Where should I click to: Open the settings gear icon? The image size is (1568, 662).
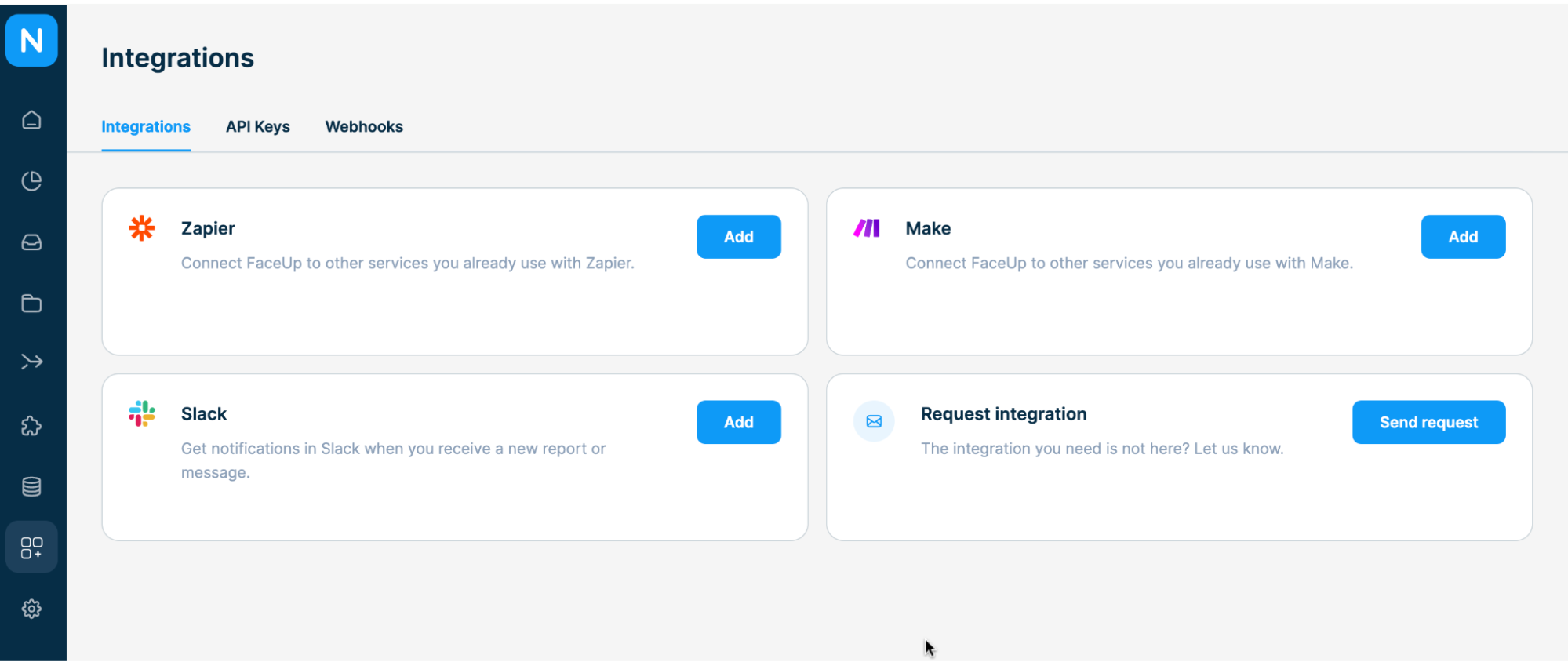pos(31,609)
